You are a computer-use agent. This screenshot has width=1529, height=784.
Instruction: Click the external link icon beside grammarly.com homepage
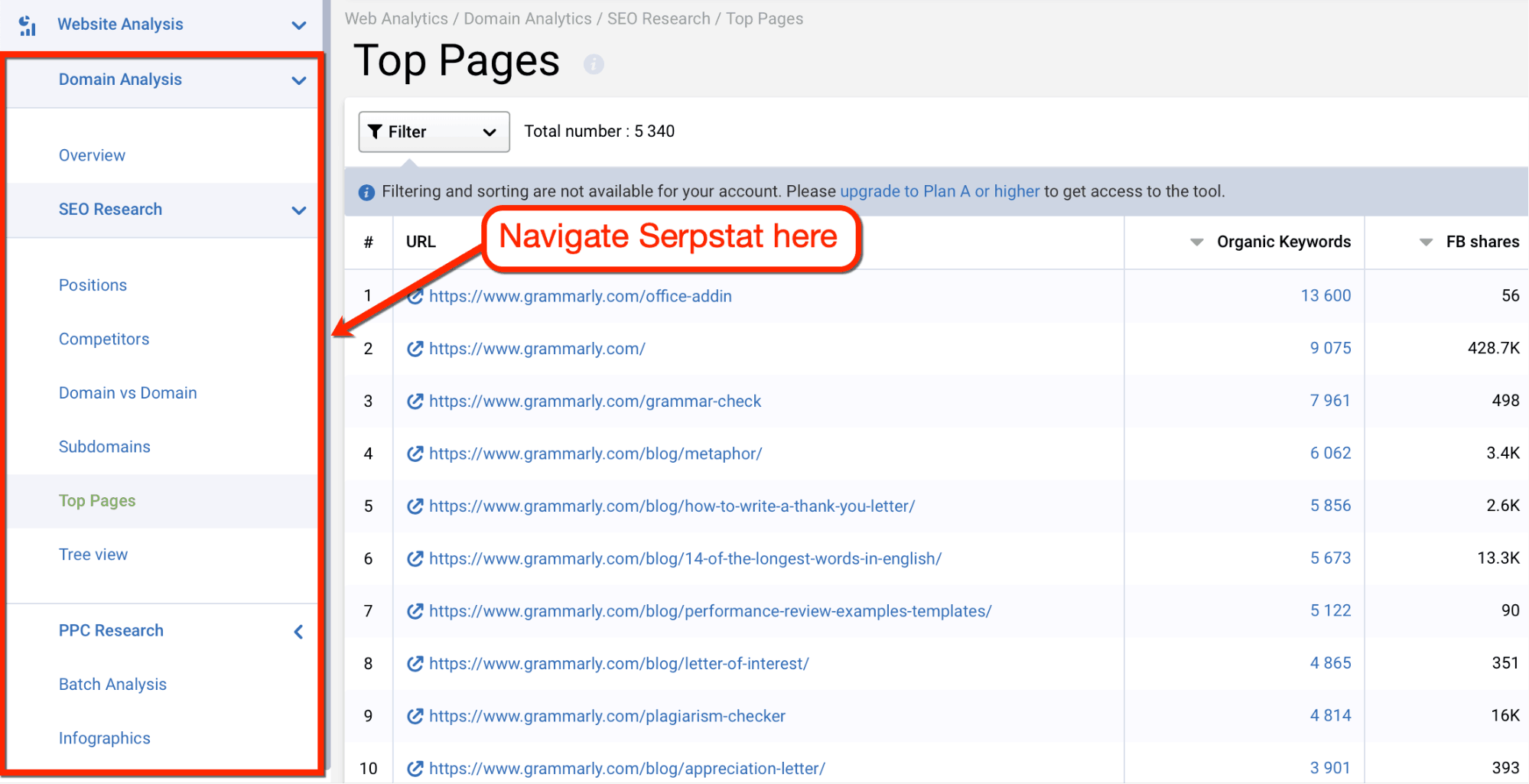pyautogui.click(x=415, y=348)
